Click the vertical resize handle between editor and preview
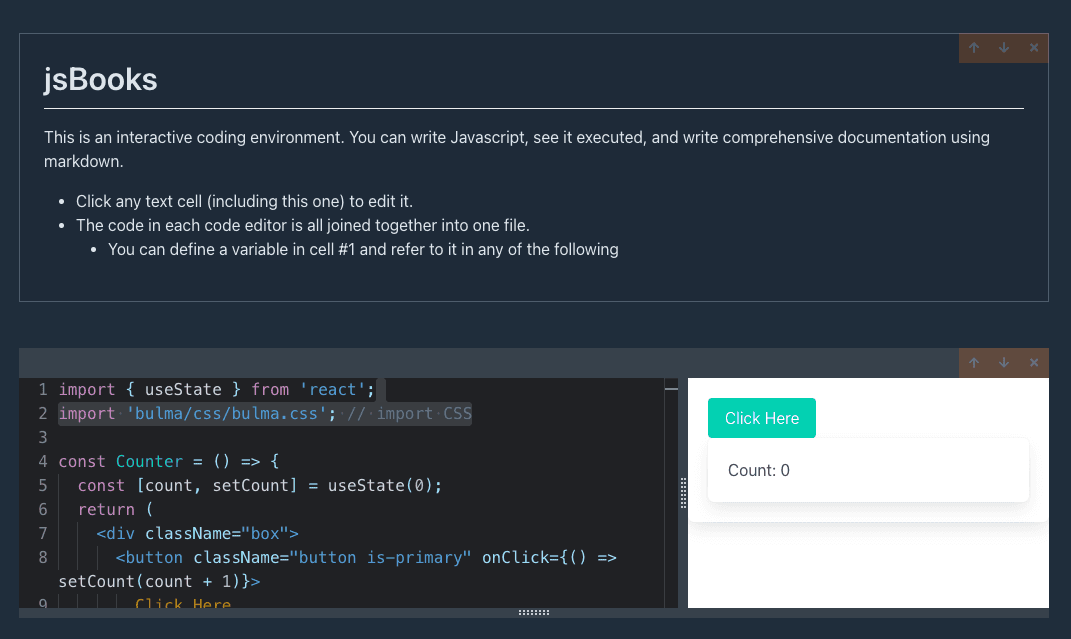 [683, 493]
